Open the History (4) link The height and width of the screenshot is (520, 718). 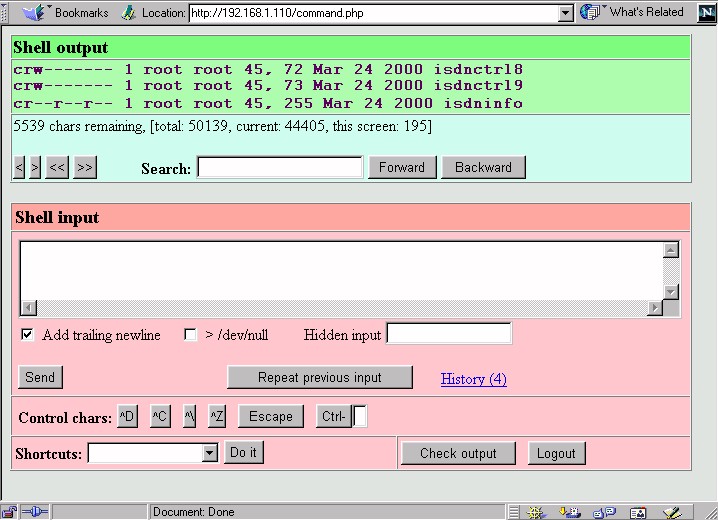pos(473,379)
